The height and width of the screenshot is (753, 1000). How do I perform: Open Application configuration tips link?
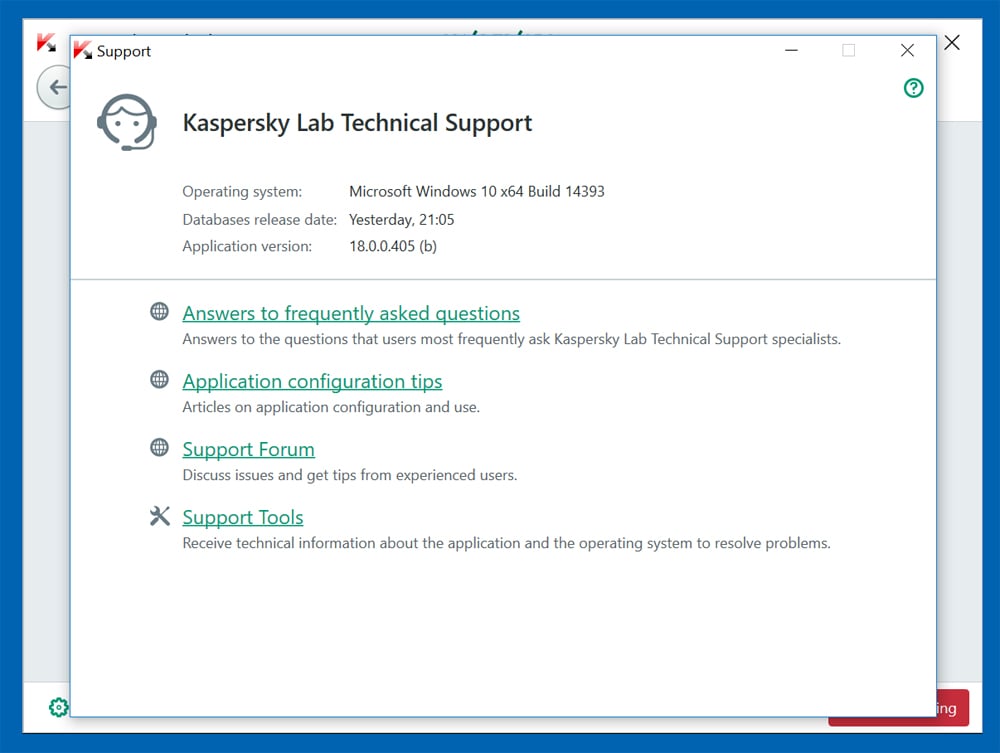click(312, 381)
